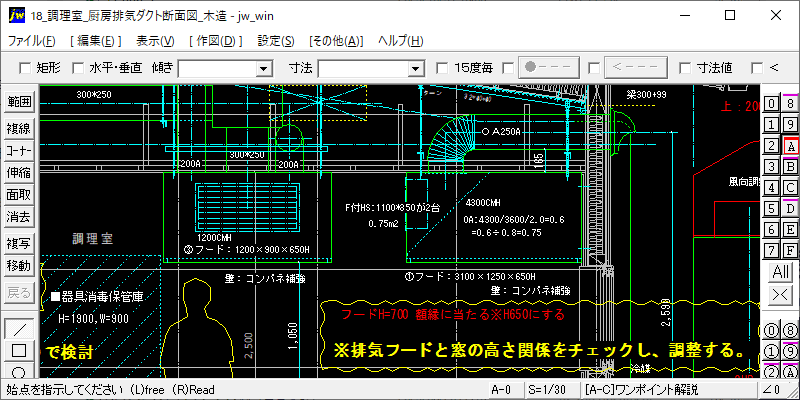Enable the 水平・垂直 checkbox
The width and height of the screenshot is (800, 400).
click(x=78, y=67)
